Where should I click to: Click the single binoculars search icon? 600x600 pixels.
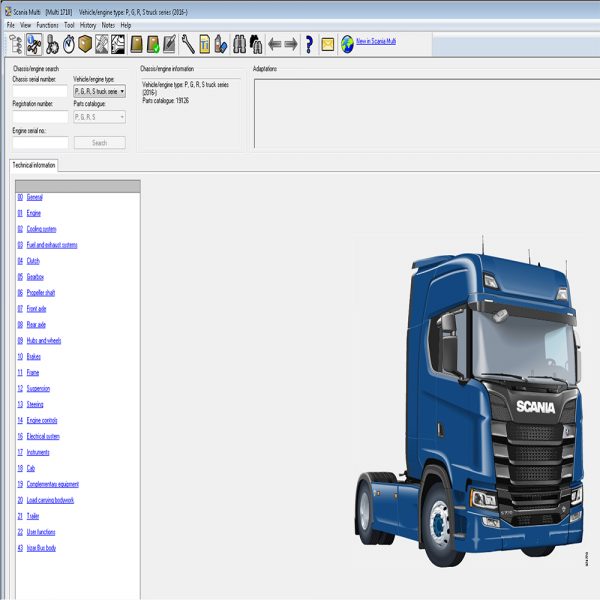(240, 44)
